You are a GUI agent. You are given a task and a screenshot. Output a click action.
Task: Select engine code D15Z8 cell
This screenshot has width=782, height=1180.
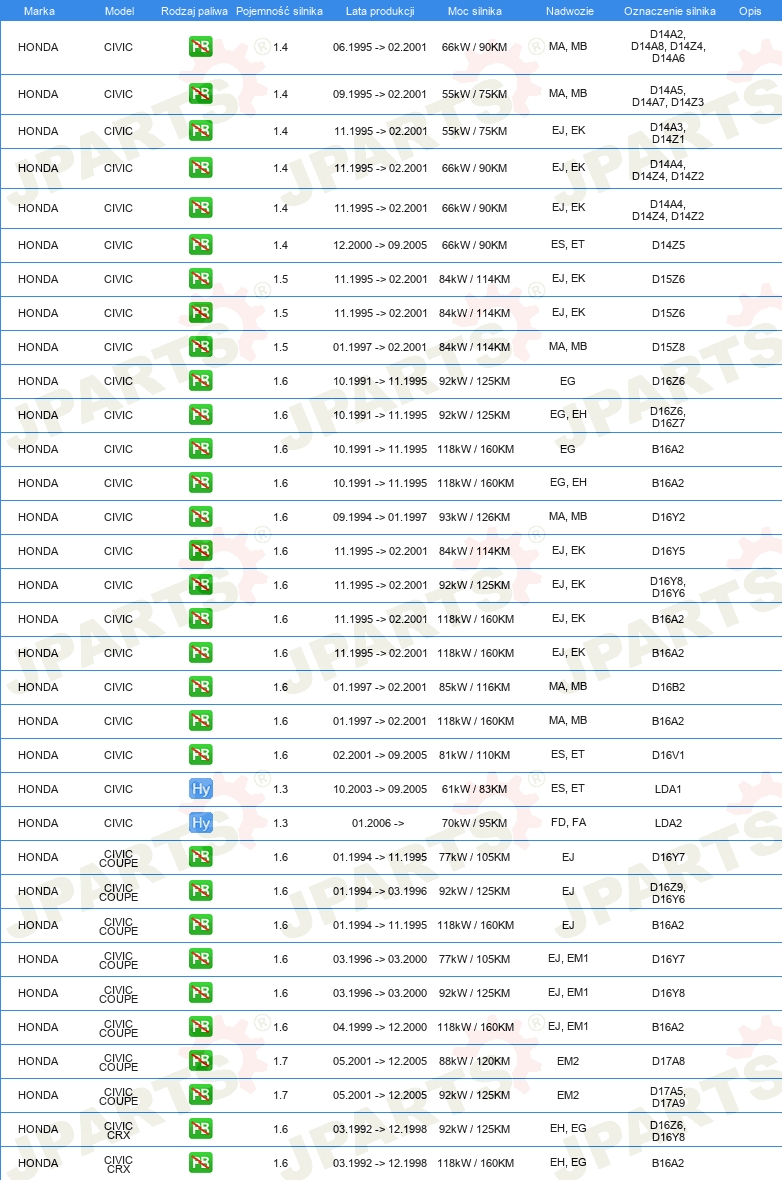(x=668, y=348)
